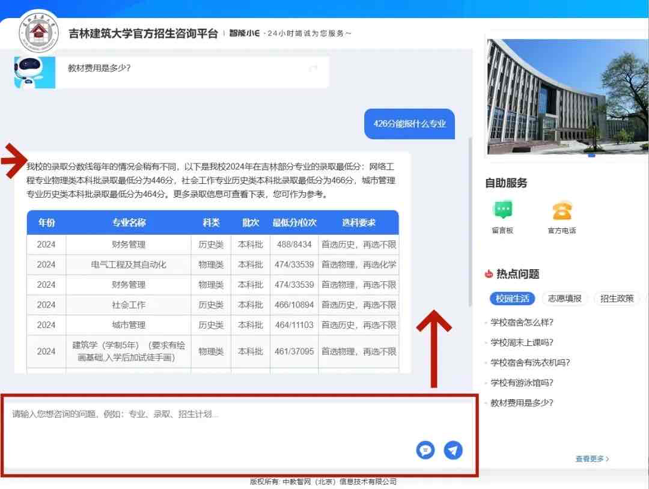
Task: Click the chat bubble icon beside send
Action: 425,450
